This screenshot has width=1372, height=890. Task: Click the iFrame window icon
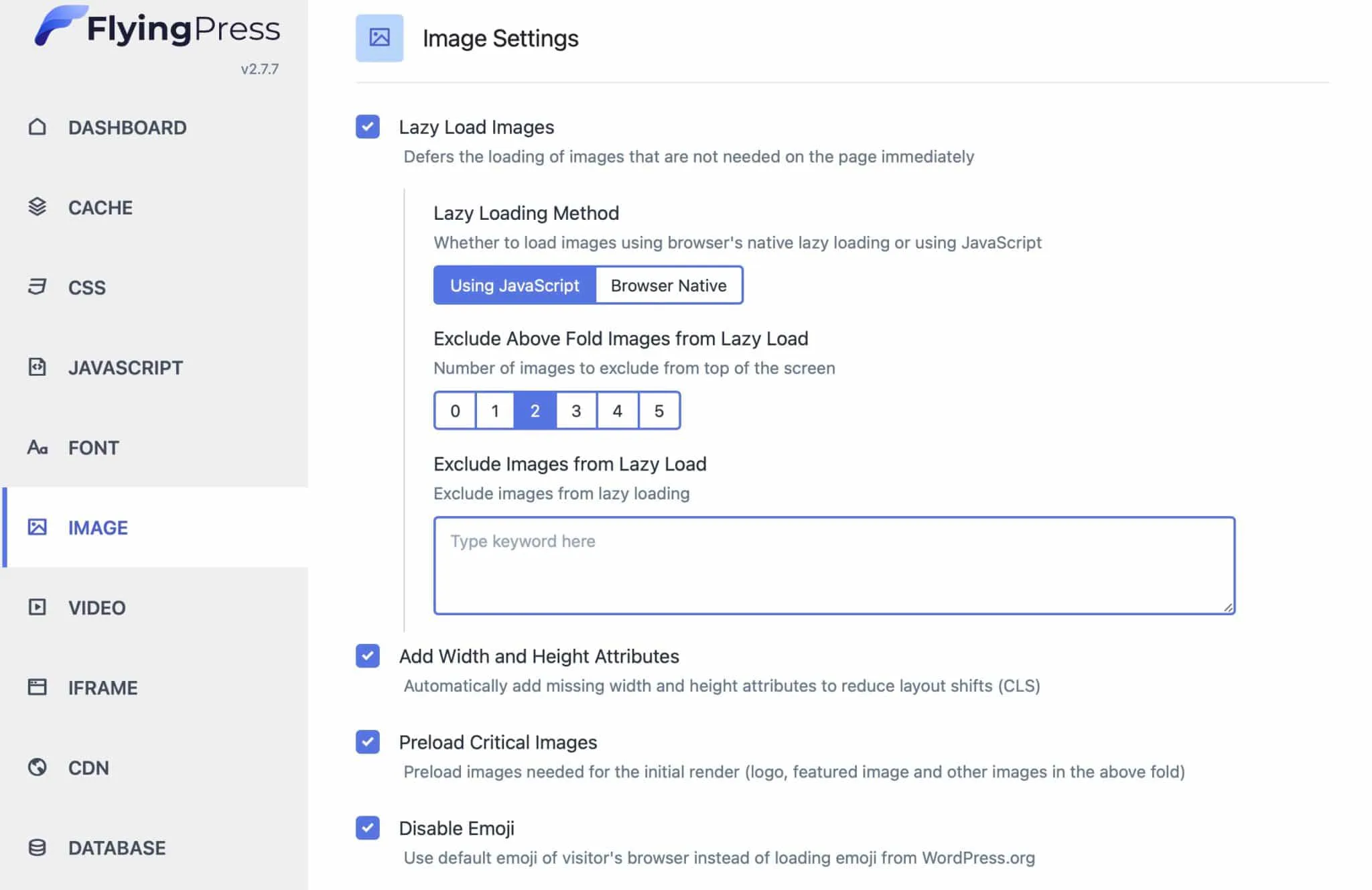[38, 687]
